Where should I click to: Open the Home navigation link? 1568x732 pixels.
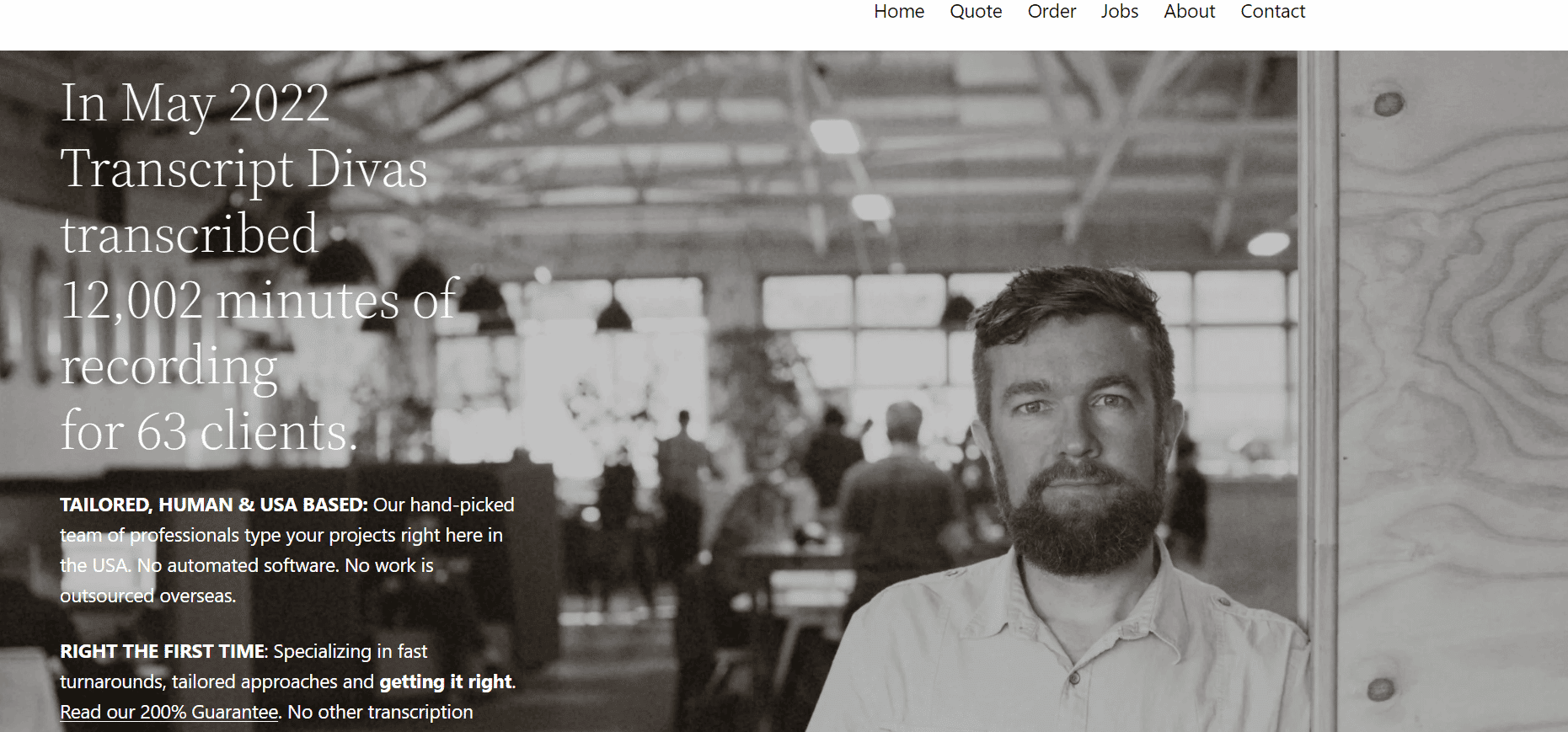click(899, 12)
